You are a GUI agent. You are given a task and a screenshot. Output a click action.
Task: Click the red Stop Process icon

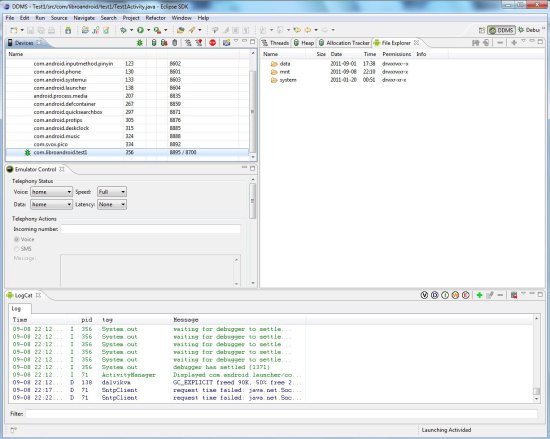click(213, 43)
